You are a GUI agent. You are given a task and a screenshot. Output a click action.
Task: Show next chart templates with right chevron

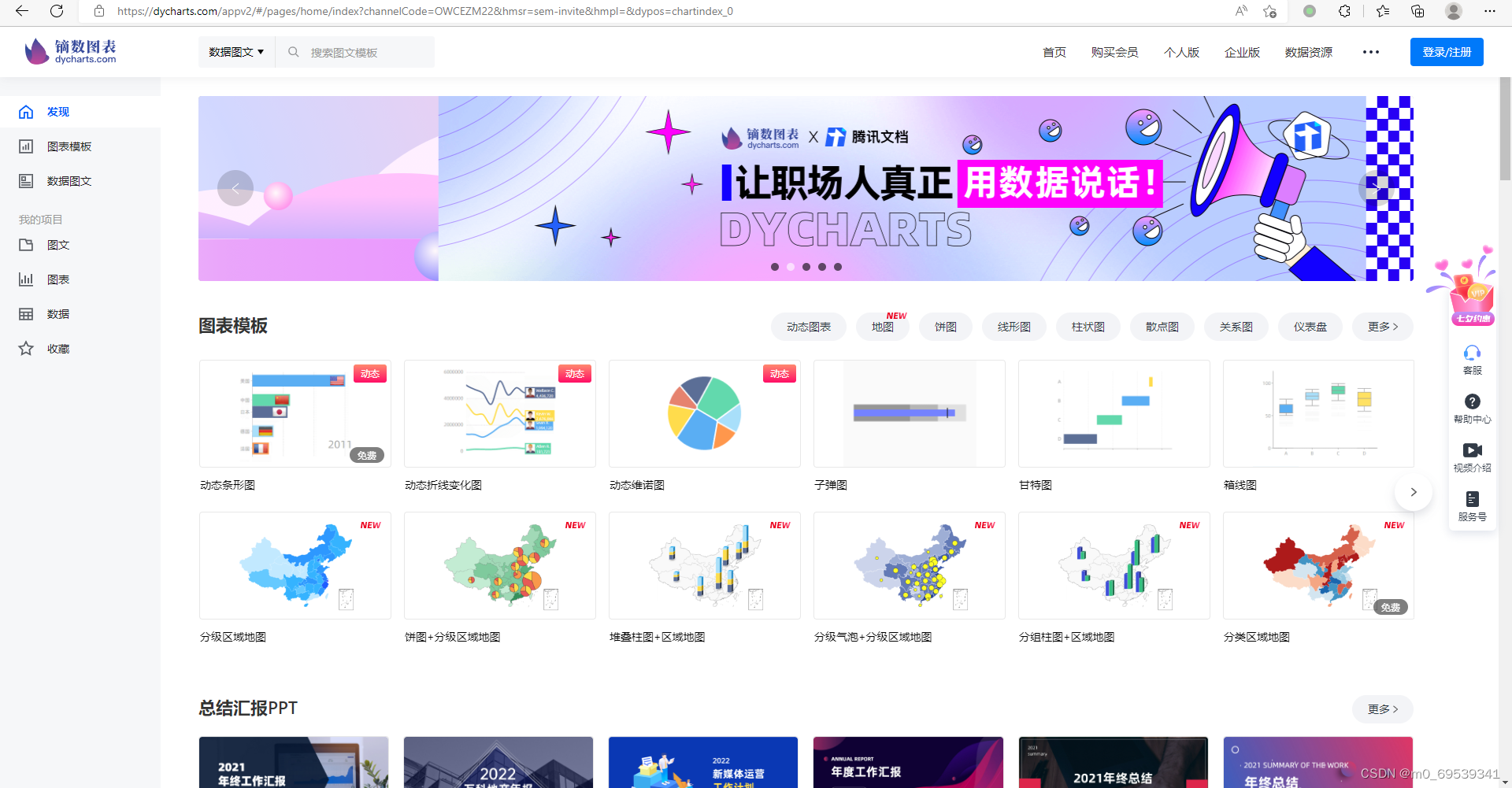click(1414, 492)
